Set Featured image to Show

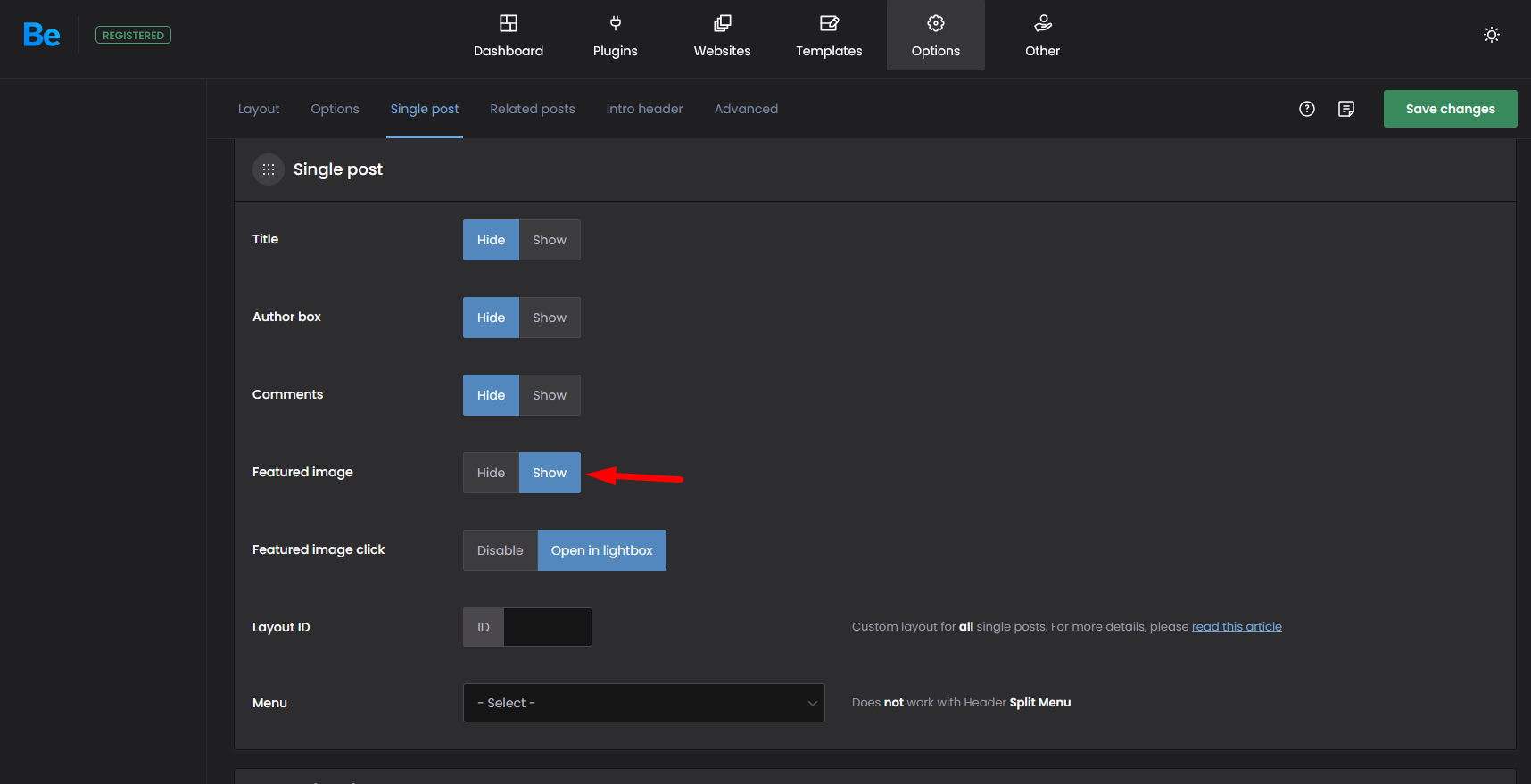(550, 473)
